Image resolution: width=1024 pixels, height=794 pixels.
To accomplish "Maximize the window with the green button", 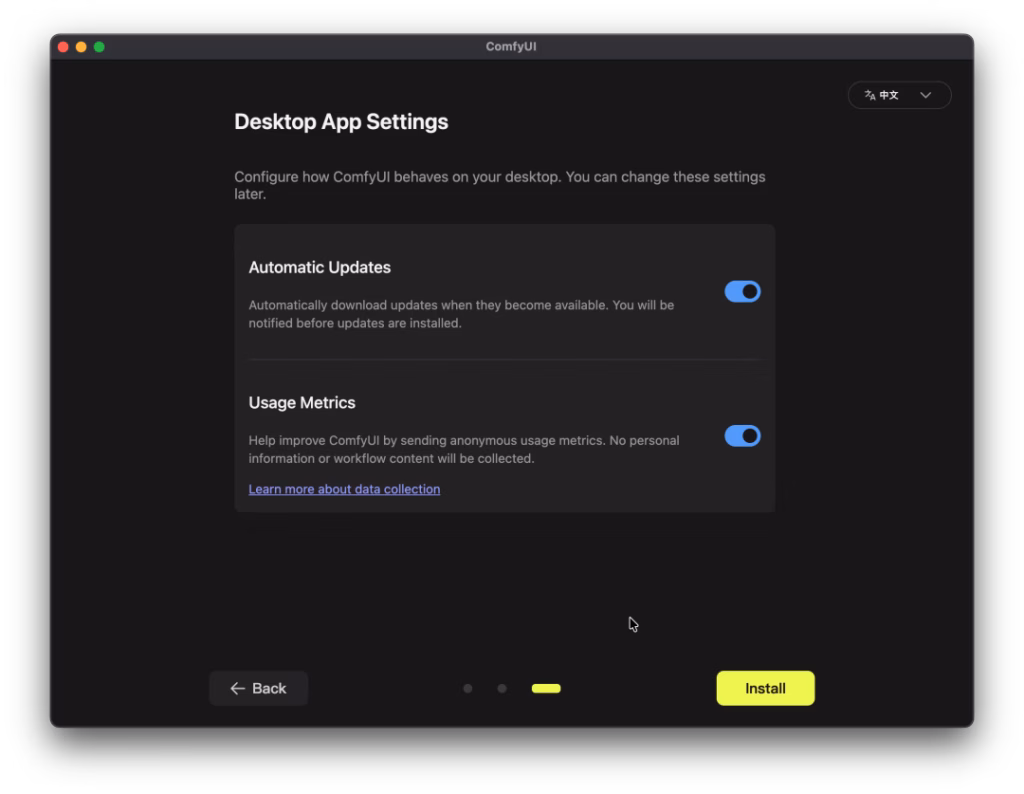I will (x=99, y=47).
